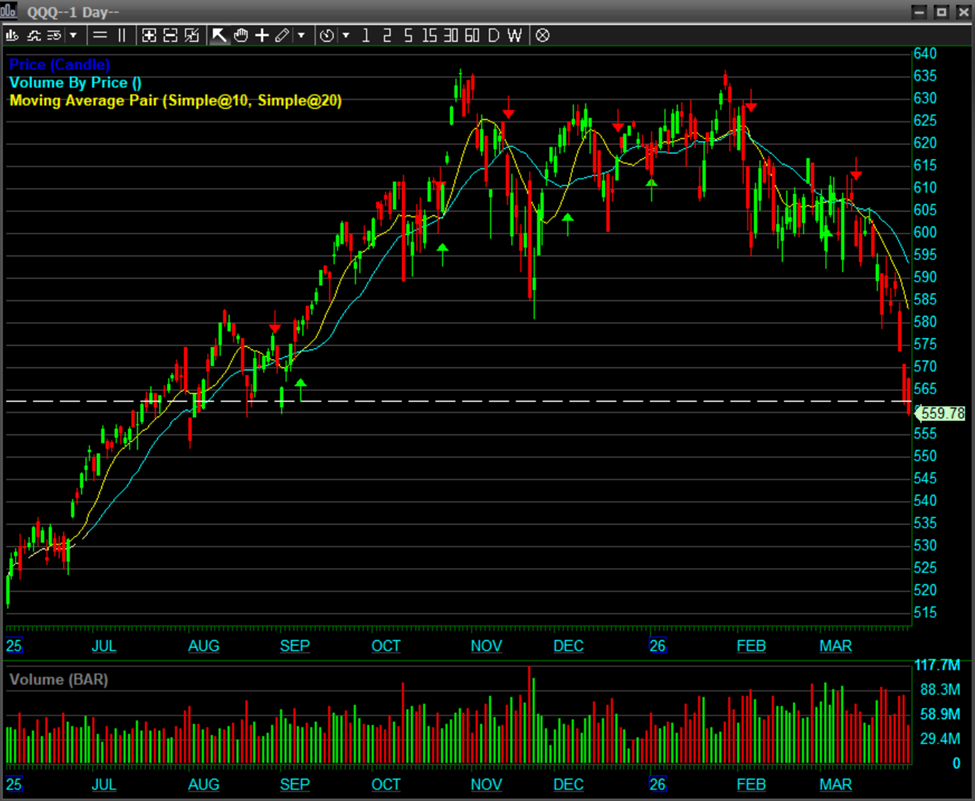
Task: Activate the hand pan tool
Action: 241,35
